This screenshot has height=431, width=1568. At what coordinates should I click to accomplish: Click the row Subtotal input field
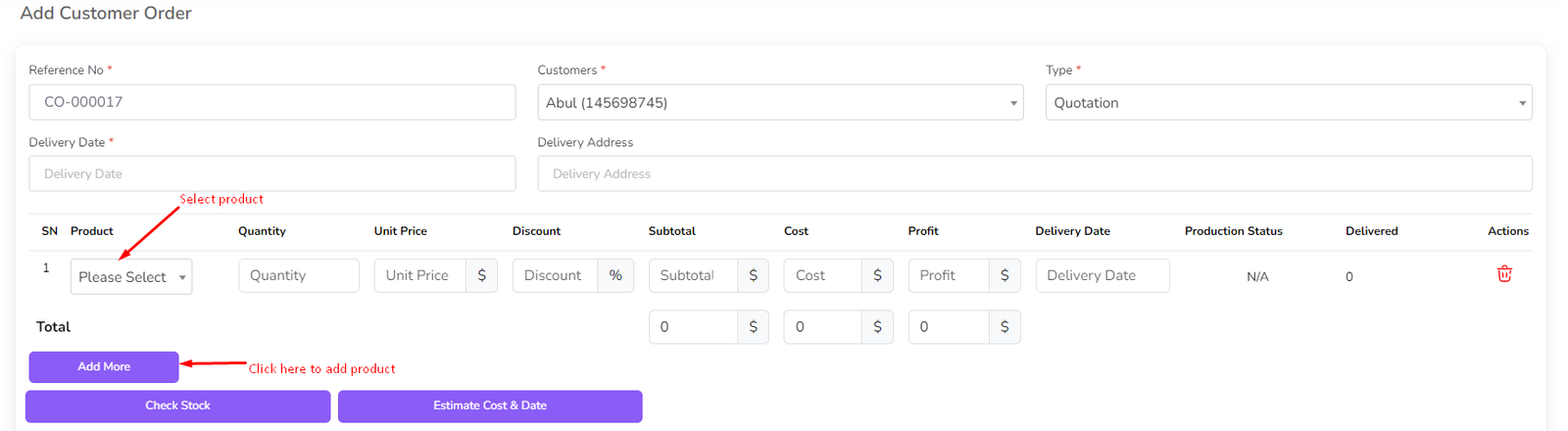point(693,275)
